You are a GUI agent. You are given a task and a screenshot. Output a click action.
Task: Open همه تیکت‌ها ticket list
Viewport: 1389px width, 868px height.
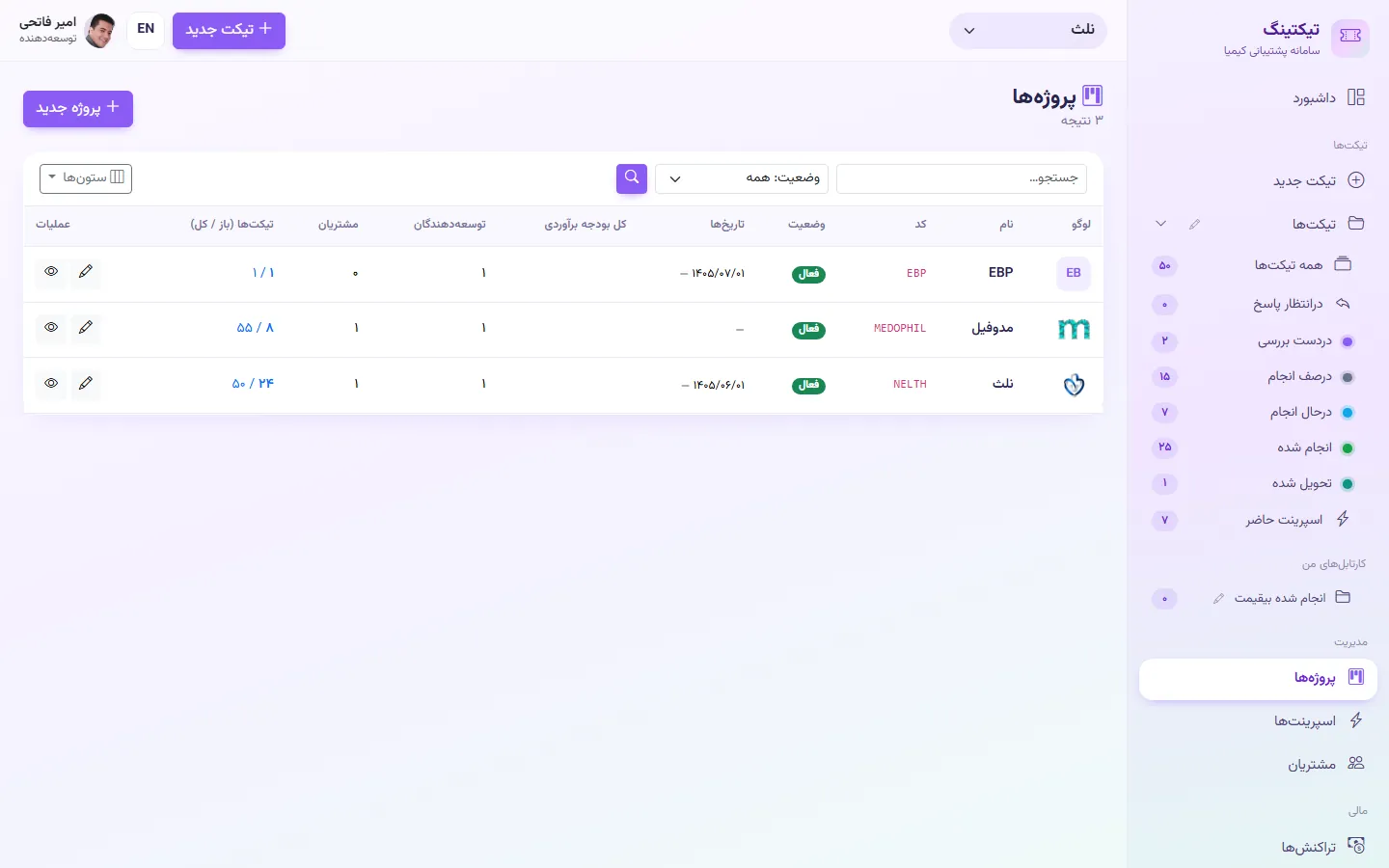[1302, 264]
